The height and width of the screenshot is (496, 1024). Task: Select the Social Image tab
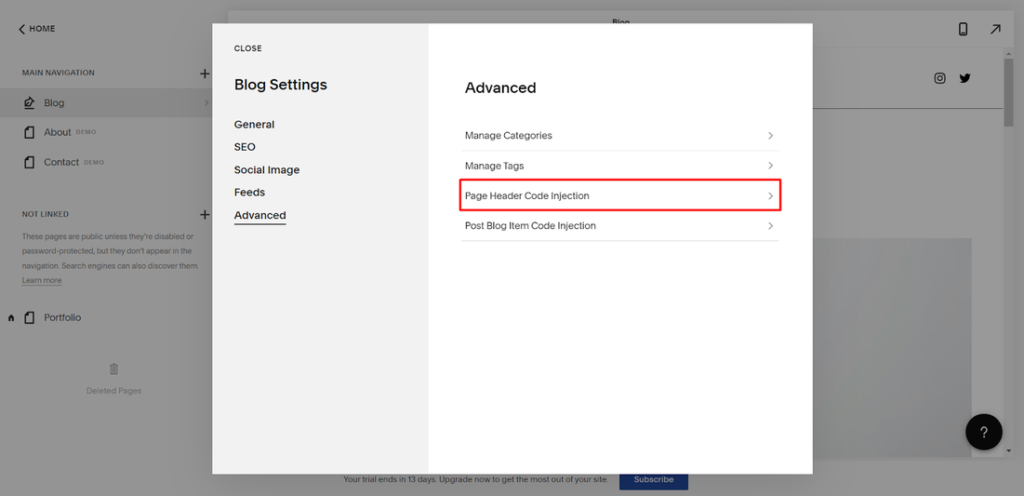[267, 170]
